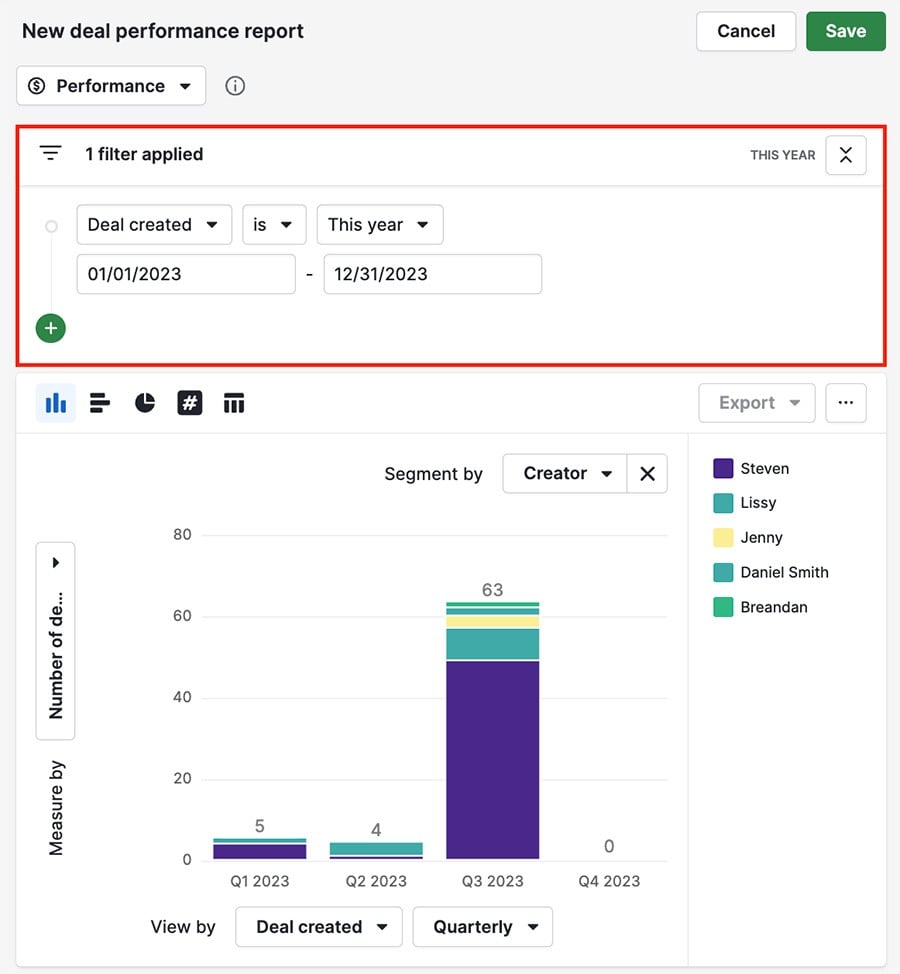Image resolution: width=900 pixels, height=974 pixels.
Task: Select the horizontal bar chart view
Action: [x=99, y=402]
